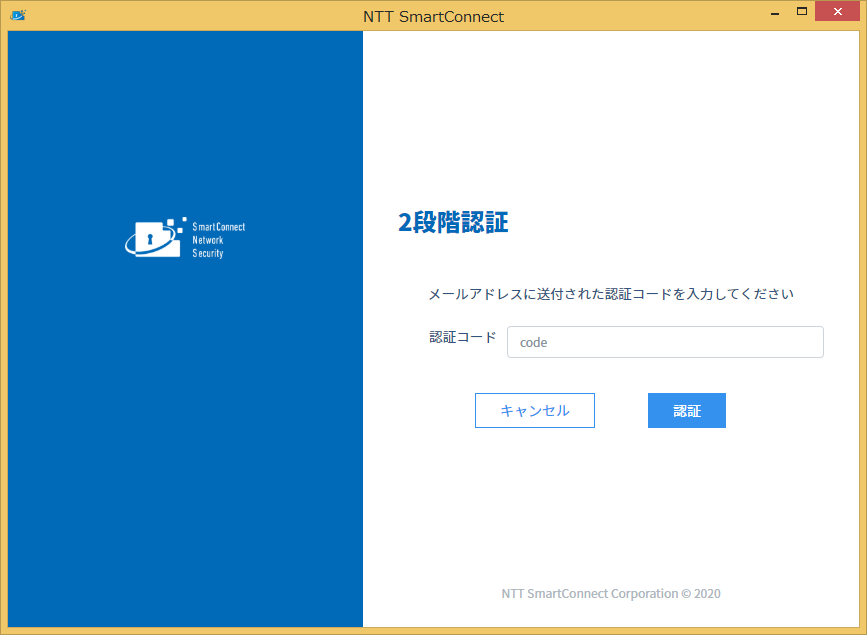Click the 認証コード code input field
867x635 pixels.
pyautogui.click(x=665, y=342)
